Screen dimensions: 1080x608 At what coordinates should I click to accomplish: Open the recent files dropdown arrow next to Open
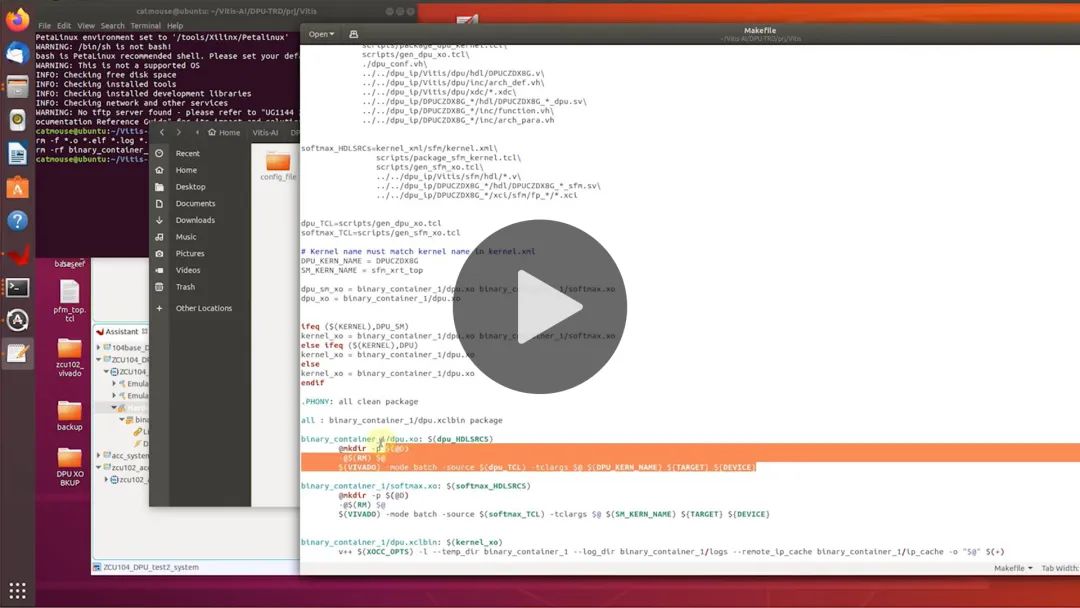click(x=332, y=34)
